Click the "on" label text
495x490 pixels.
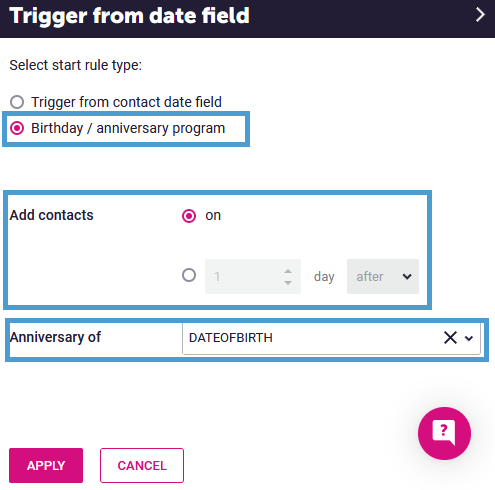(x=213, y=216)
